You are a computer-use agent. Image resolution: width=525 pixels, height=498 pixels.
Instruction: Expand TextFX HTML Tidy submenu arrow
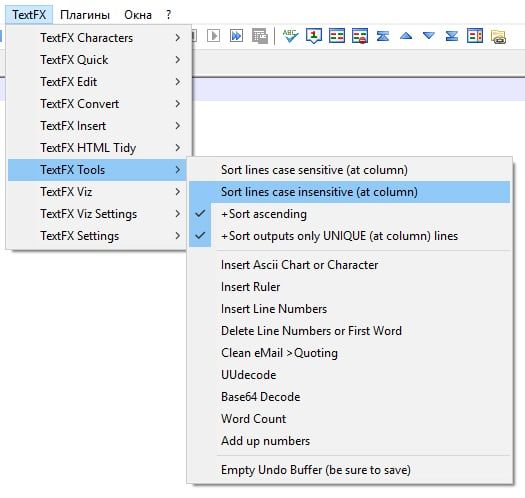tap(178, 148)
